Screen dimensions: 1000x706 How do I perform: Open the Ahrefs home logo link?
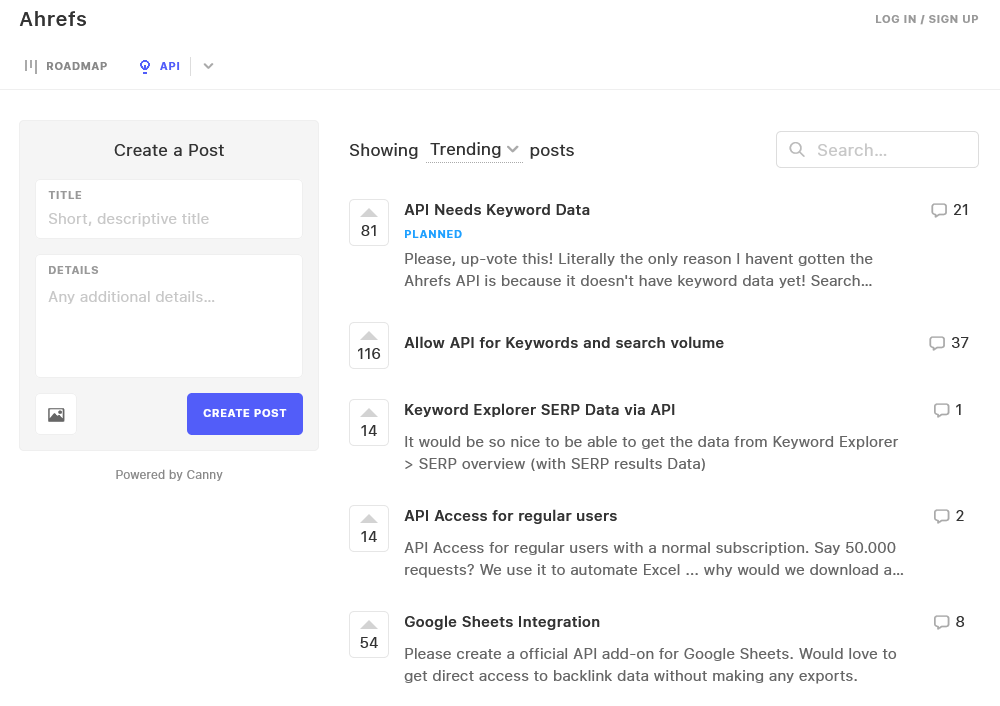53,19
